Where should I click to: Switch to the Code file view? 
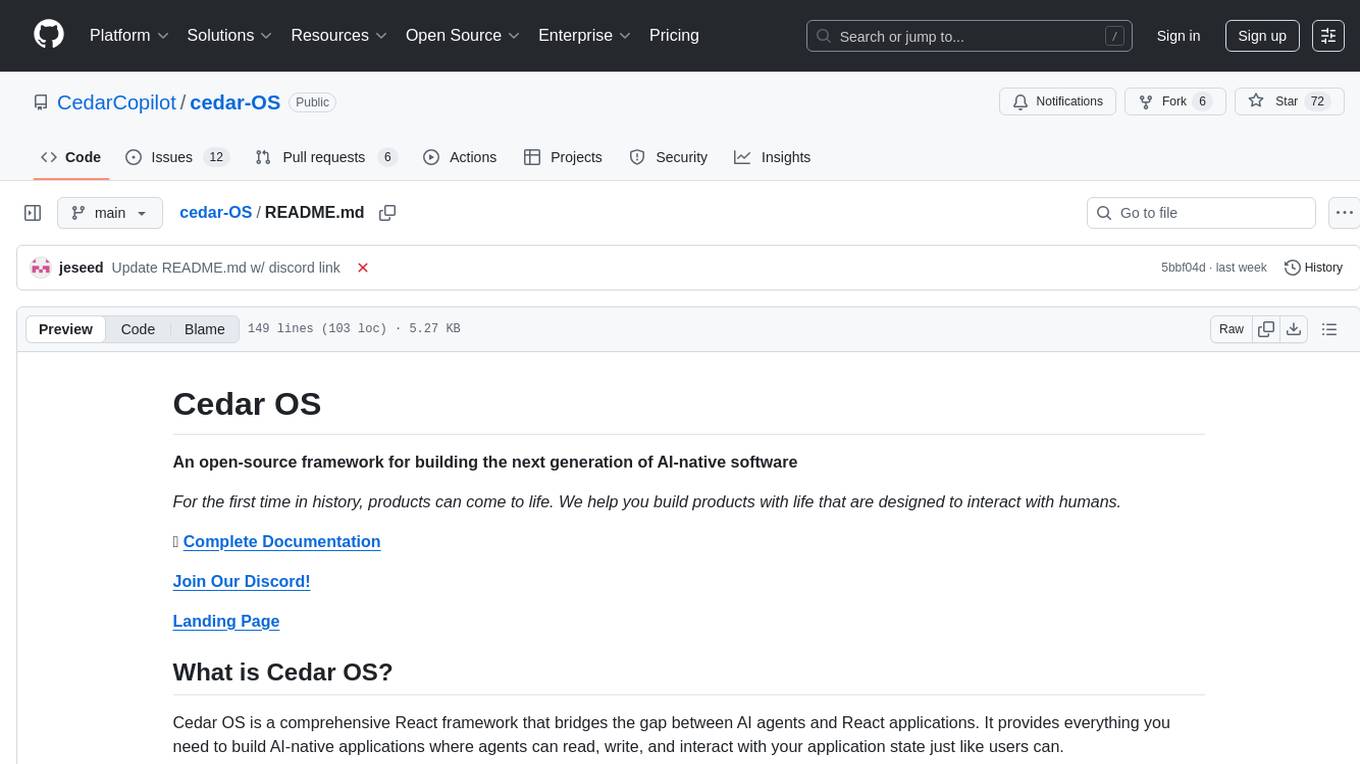(138, 329)
